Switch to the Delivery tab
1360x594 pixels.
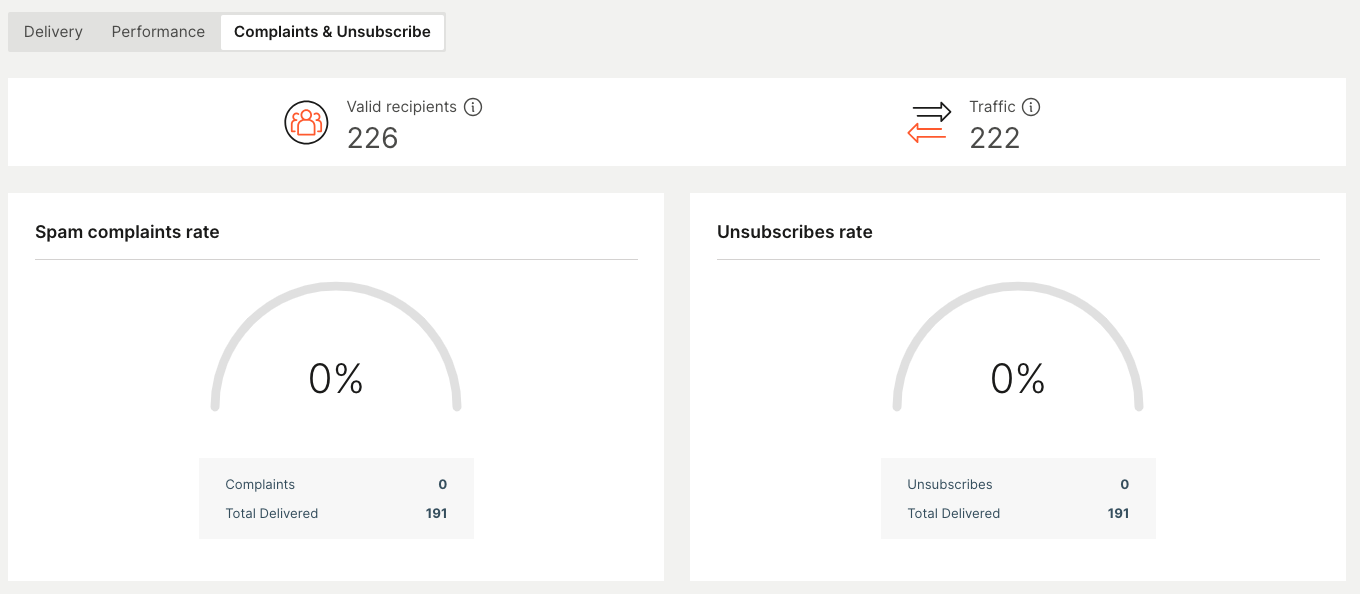[x=53, y=32]
